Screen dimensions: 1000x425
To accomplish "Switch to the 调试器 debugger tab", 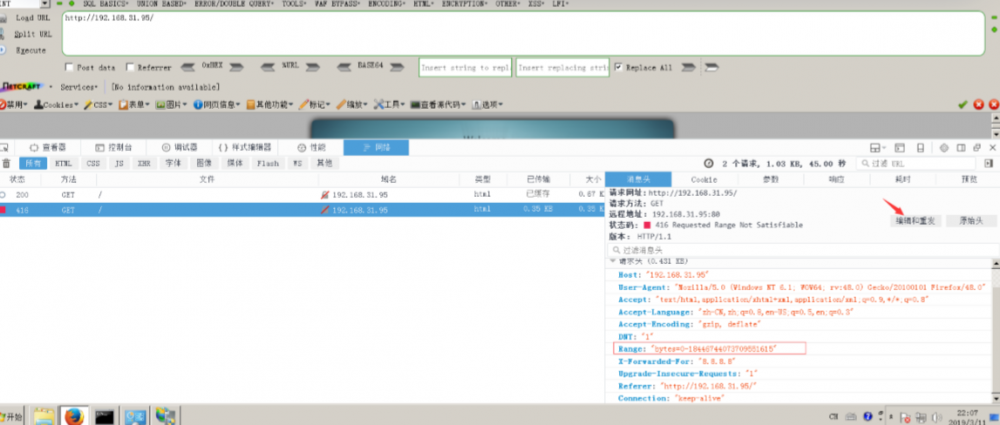I will 180,147.
